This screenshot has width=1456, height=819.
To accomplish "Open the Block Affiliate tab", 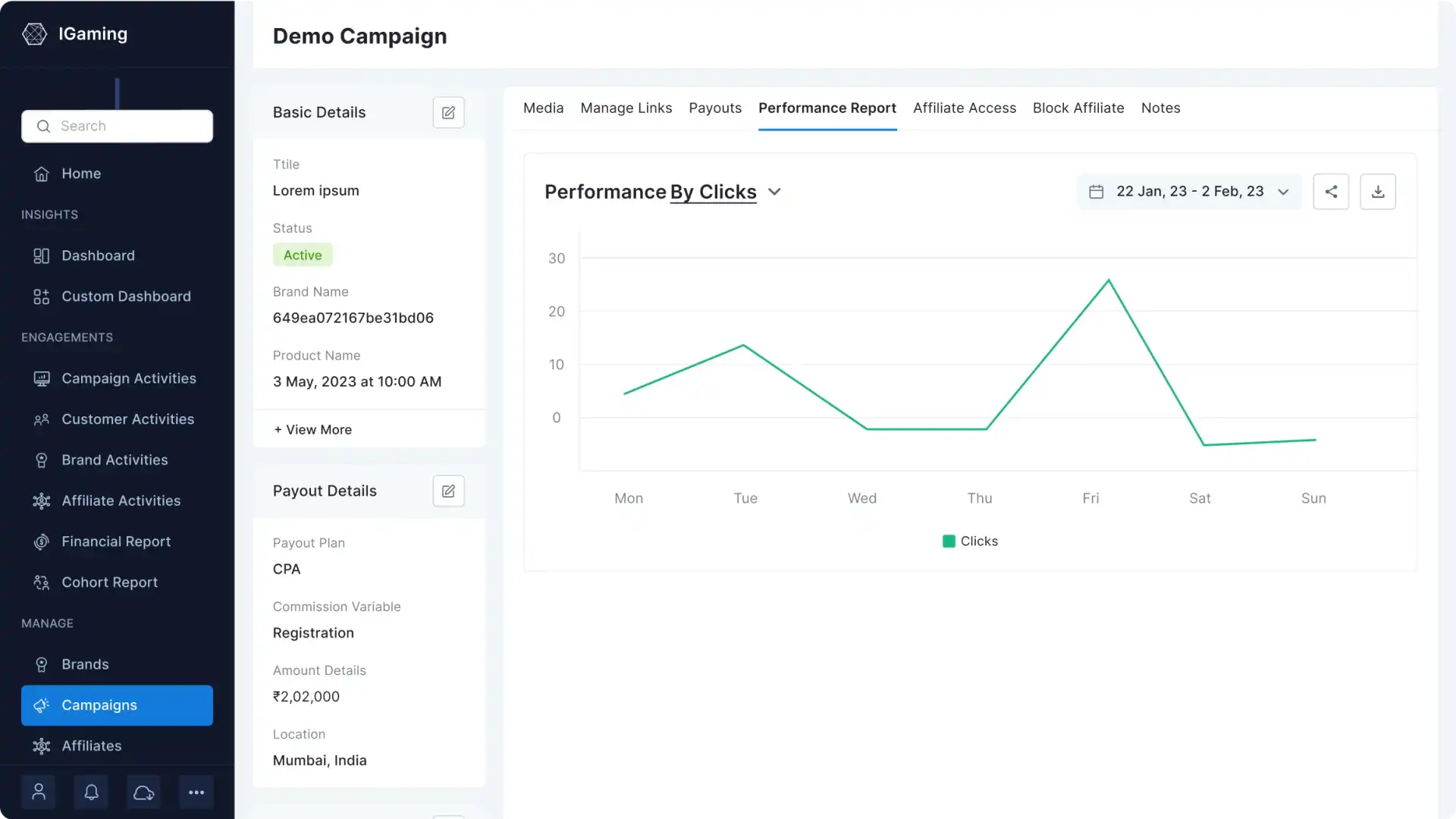I will coord(1078,108).
